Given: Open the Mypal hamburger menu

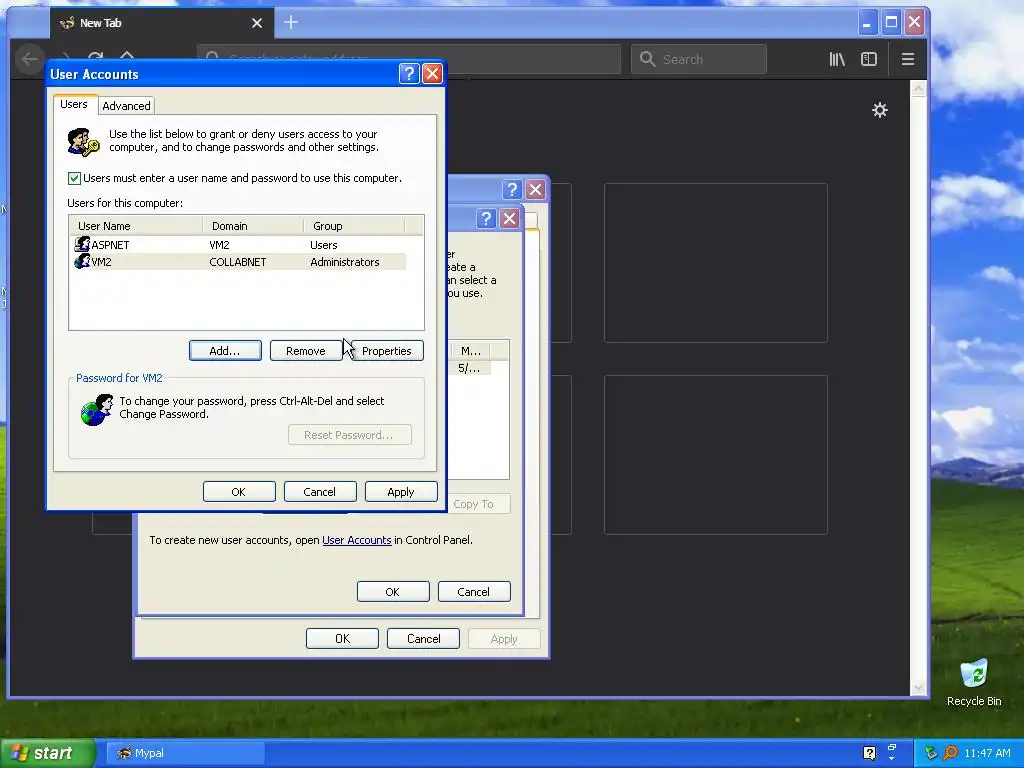Looking at the screenshot, I should click(x=908, y=59).
